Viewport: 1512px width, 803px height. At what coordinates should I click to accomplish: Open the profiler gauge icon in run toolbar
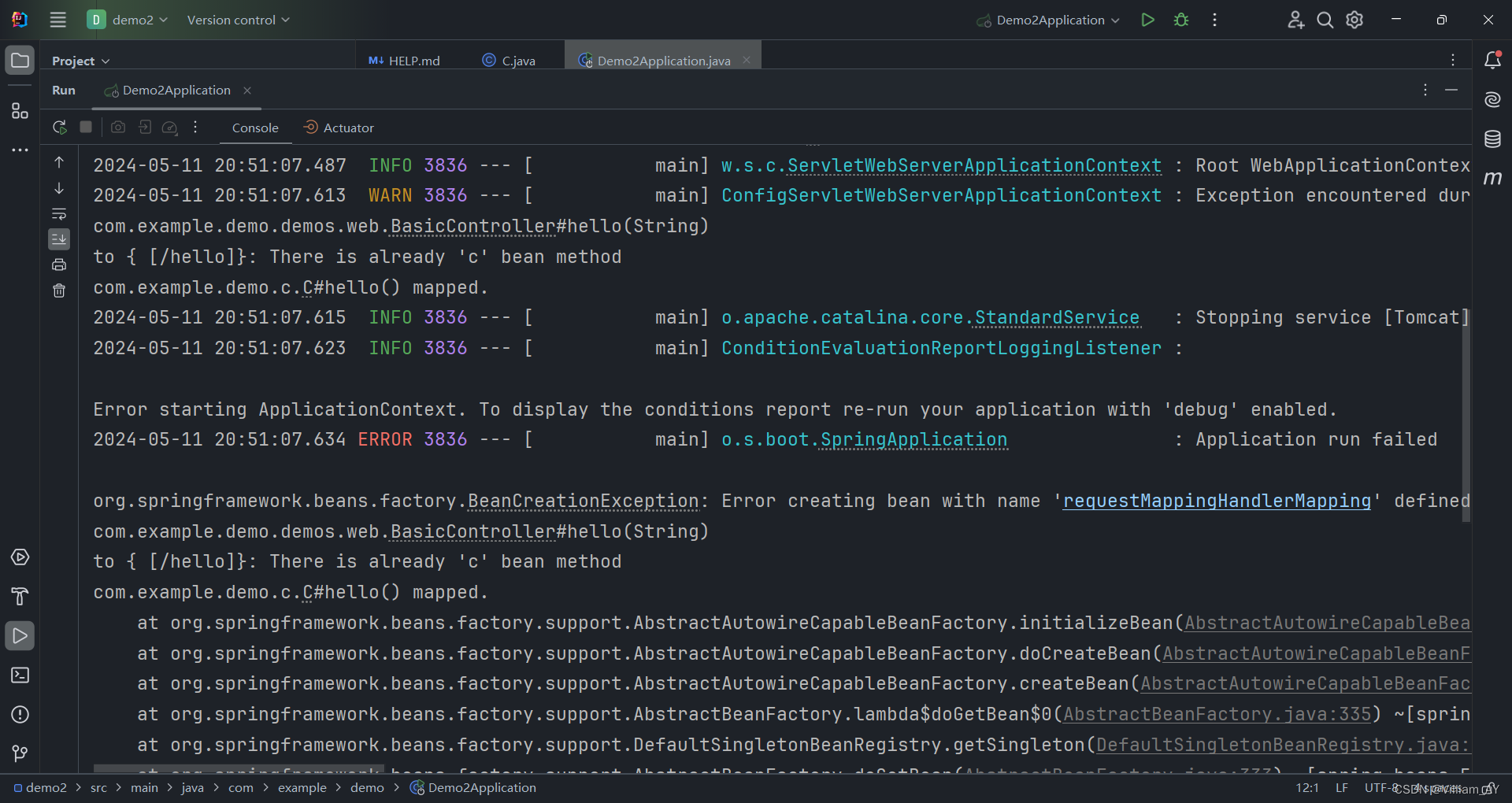tap(170, 128)
